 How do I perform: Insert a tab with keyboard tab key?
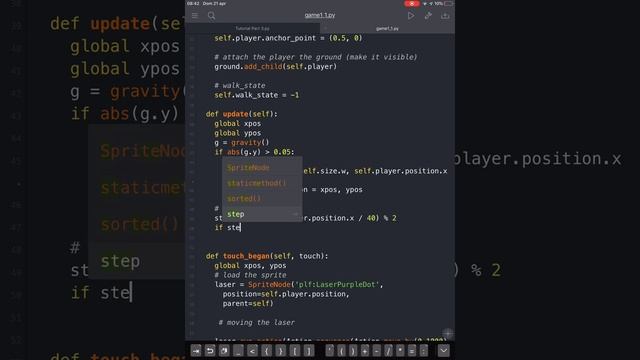point(196,351)
